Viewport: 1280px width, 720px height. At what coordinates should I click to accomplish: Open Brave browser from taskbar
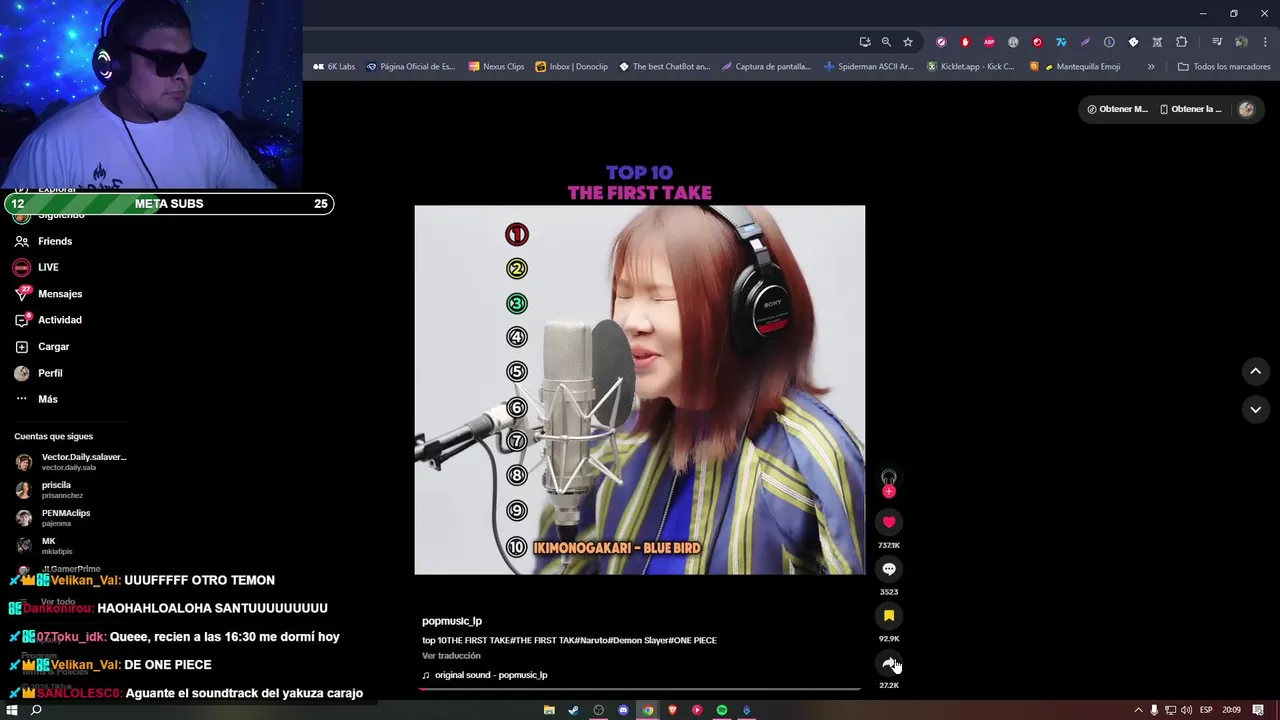672,710
